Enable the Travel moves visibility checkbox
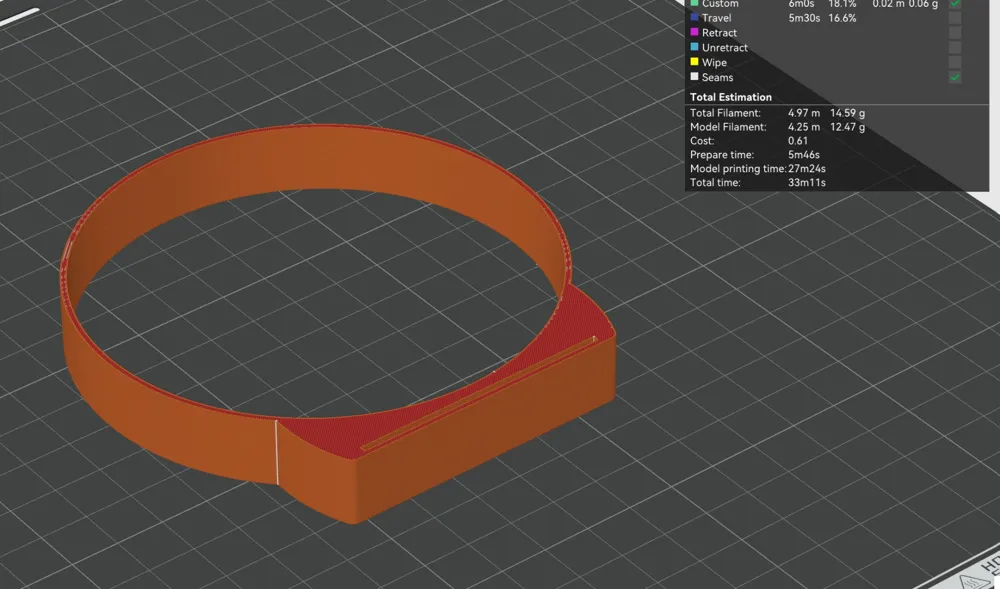1000x589 pixels. (955, 18)
